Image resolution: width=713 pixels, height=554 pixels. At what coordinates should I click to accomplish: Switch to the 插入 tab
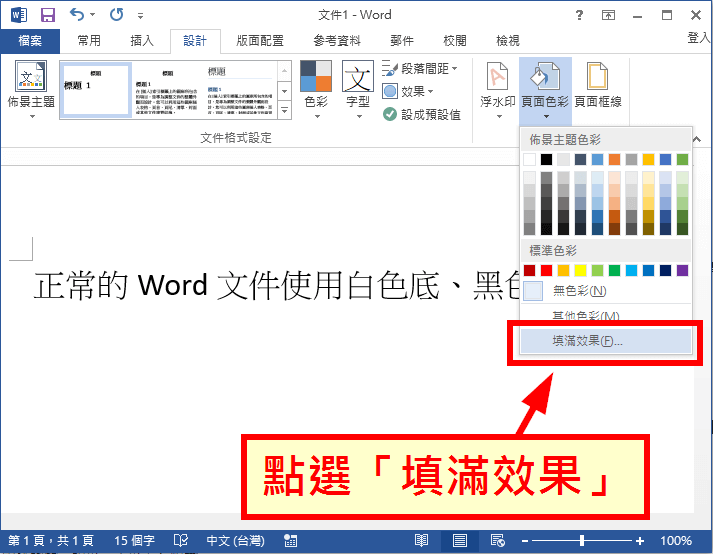coord(141,41)
